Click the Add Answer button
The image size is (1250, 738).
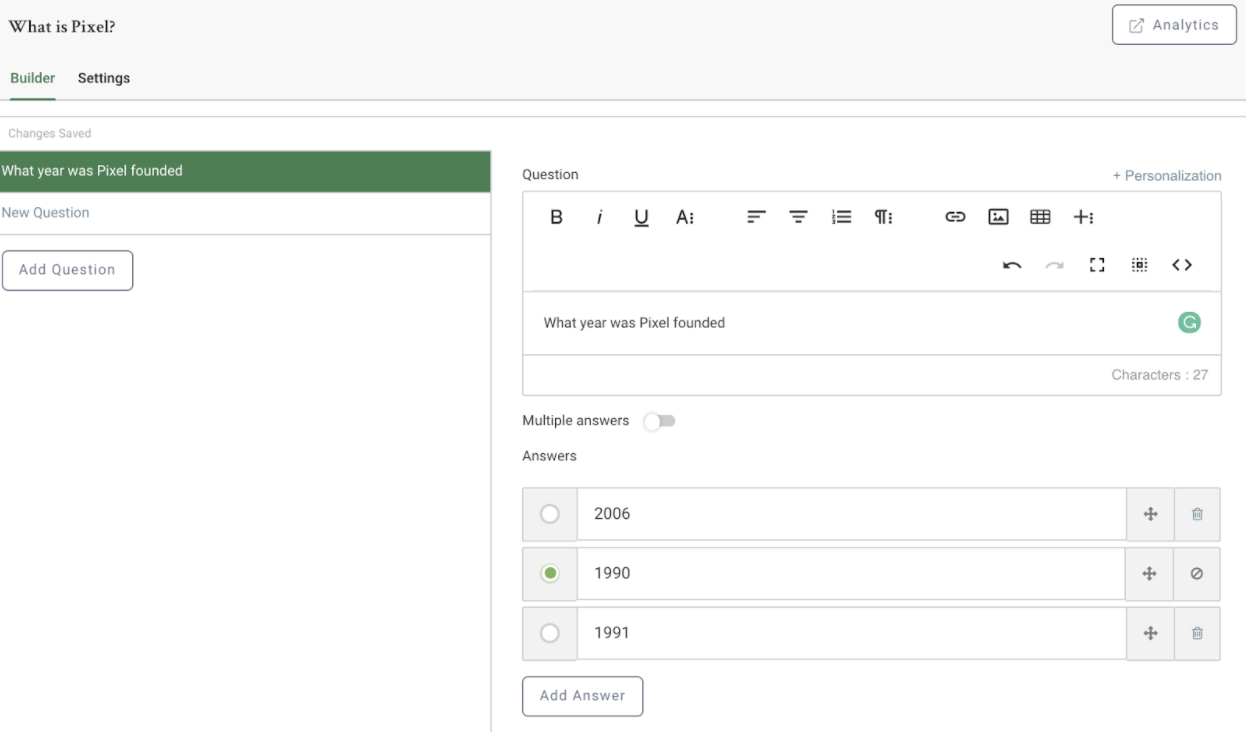(582, 696)
